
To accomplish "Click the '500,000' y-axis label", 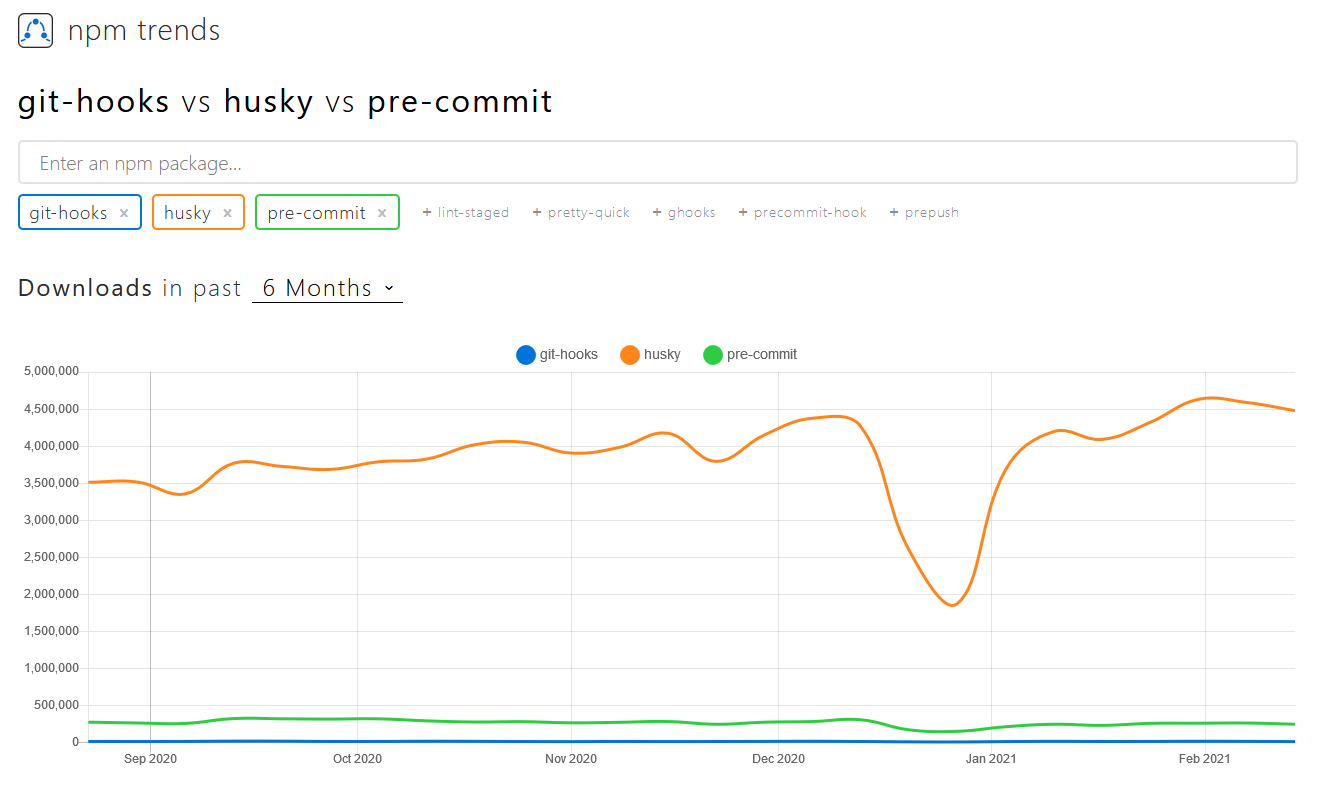I will pyautogui.click(x=56, y=705).
